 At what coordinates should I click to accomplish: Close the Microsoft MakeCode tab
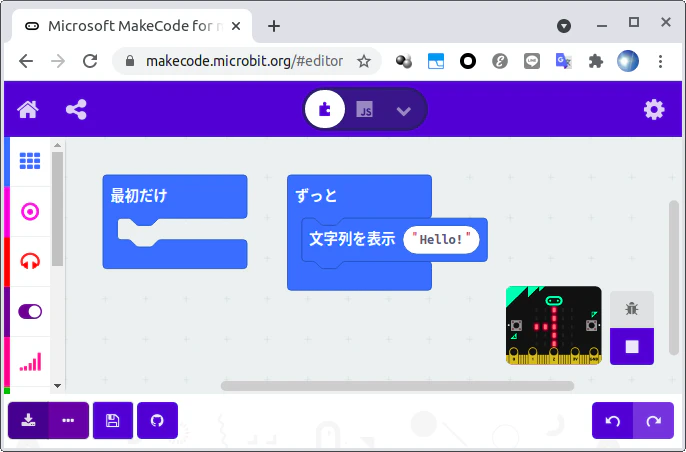click(x=236, y=26)
